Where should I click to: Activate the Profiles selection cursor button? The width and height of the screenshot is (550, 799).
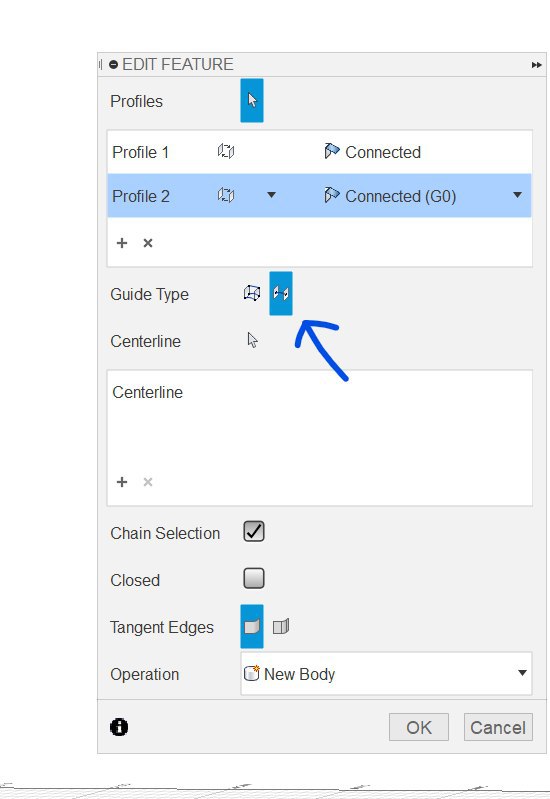252,100
